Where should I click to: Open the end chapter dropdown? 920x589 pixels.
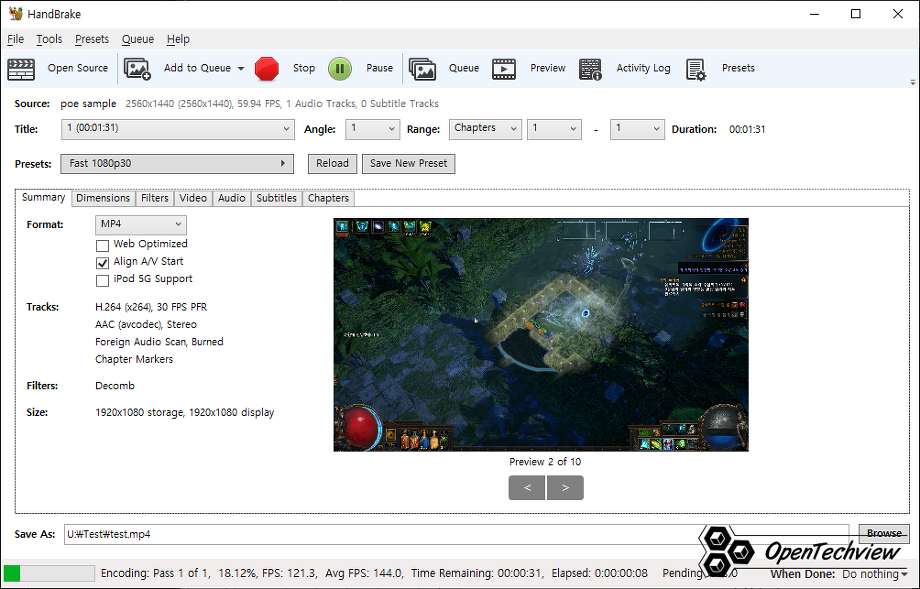(x=637, y=129)
